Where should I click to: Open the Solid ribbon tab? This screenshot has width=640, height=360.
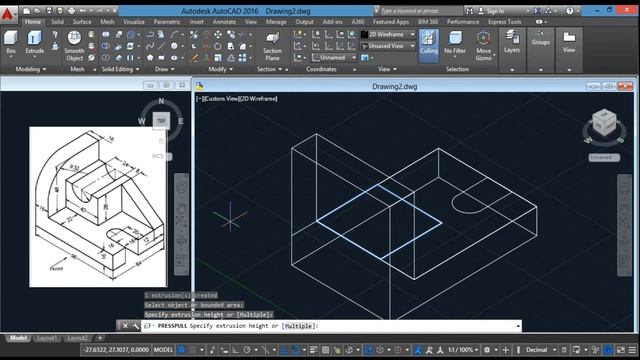point(57,22)
